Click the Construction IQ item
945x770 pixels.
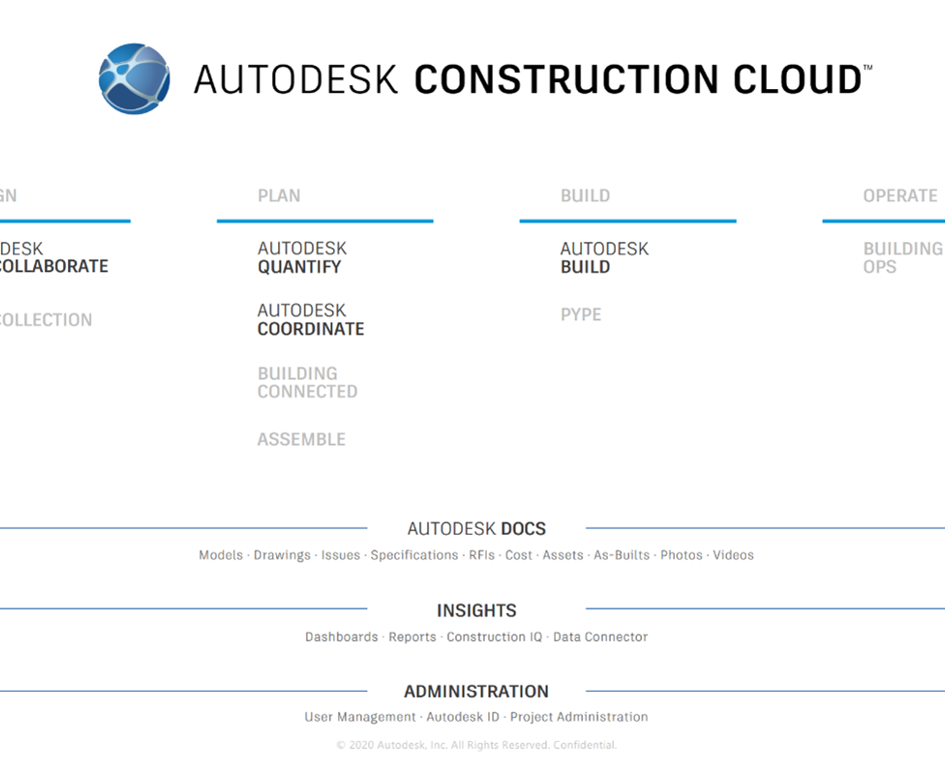494,637
